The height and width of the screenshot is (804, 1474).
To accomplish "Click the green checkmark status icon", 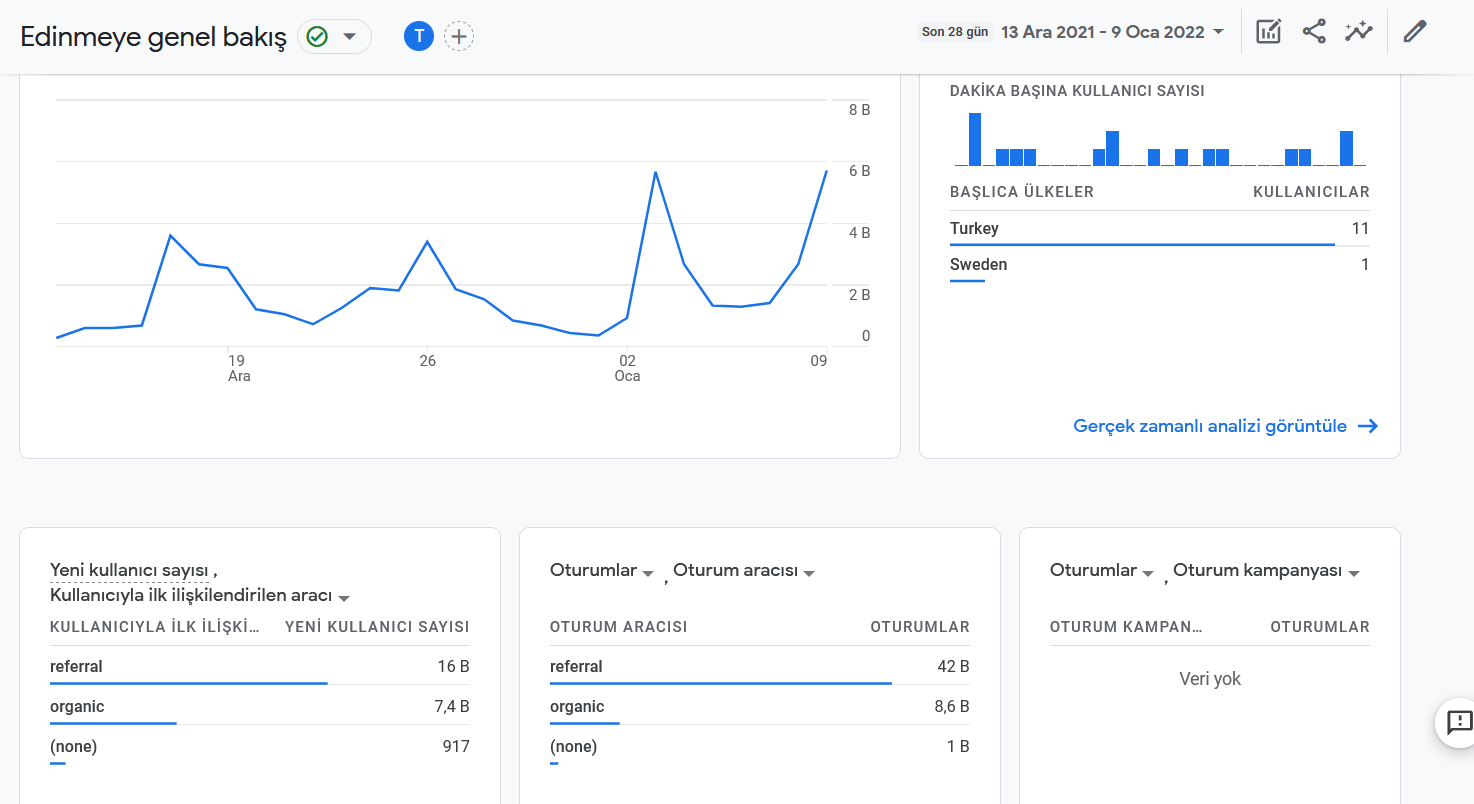I will [317, 37].
